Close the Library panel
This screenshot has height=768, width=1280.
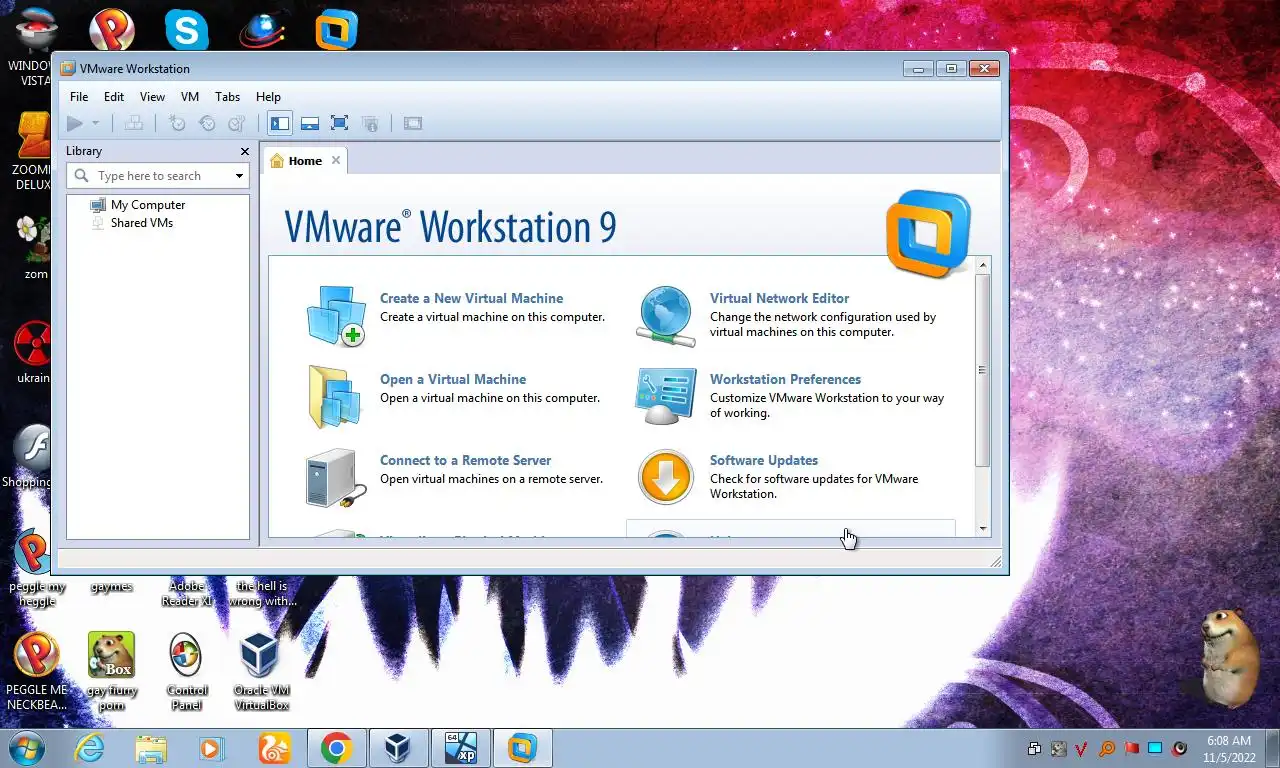[x=245, y=151]
